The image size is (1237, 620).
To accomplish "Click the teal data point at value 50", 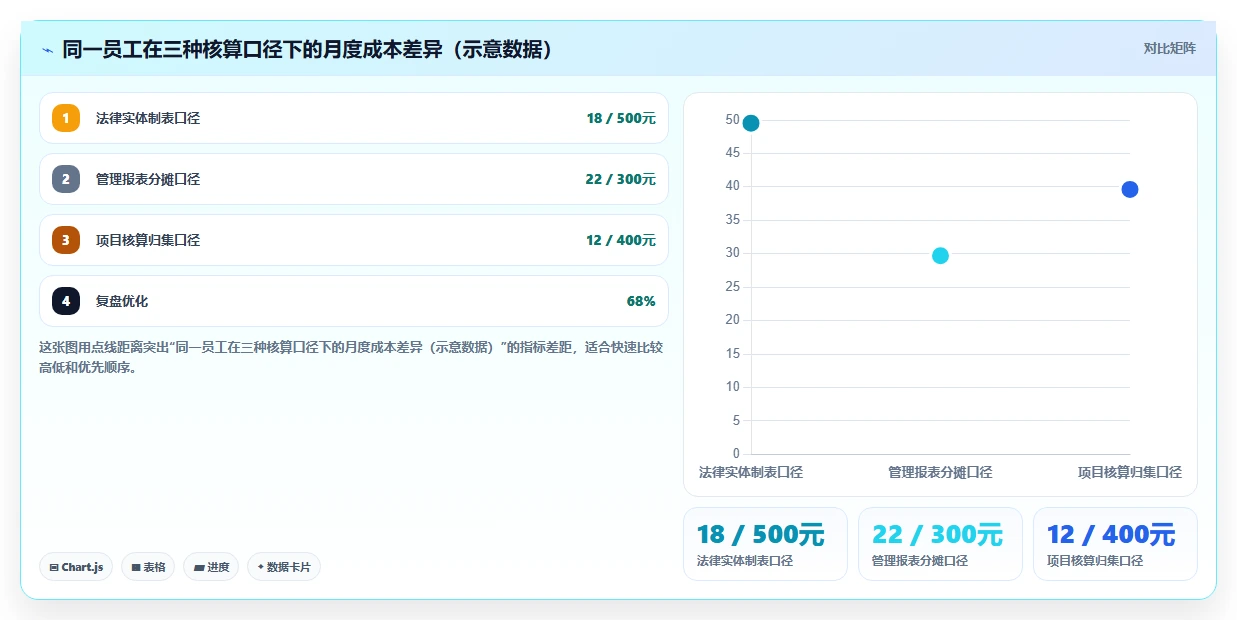I will 751,123.
